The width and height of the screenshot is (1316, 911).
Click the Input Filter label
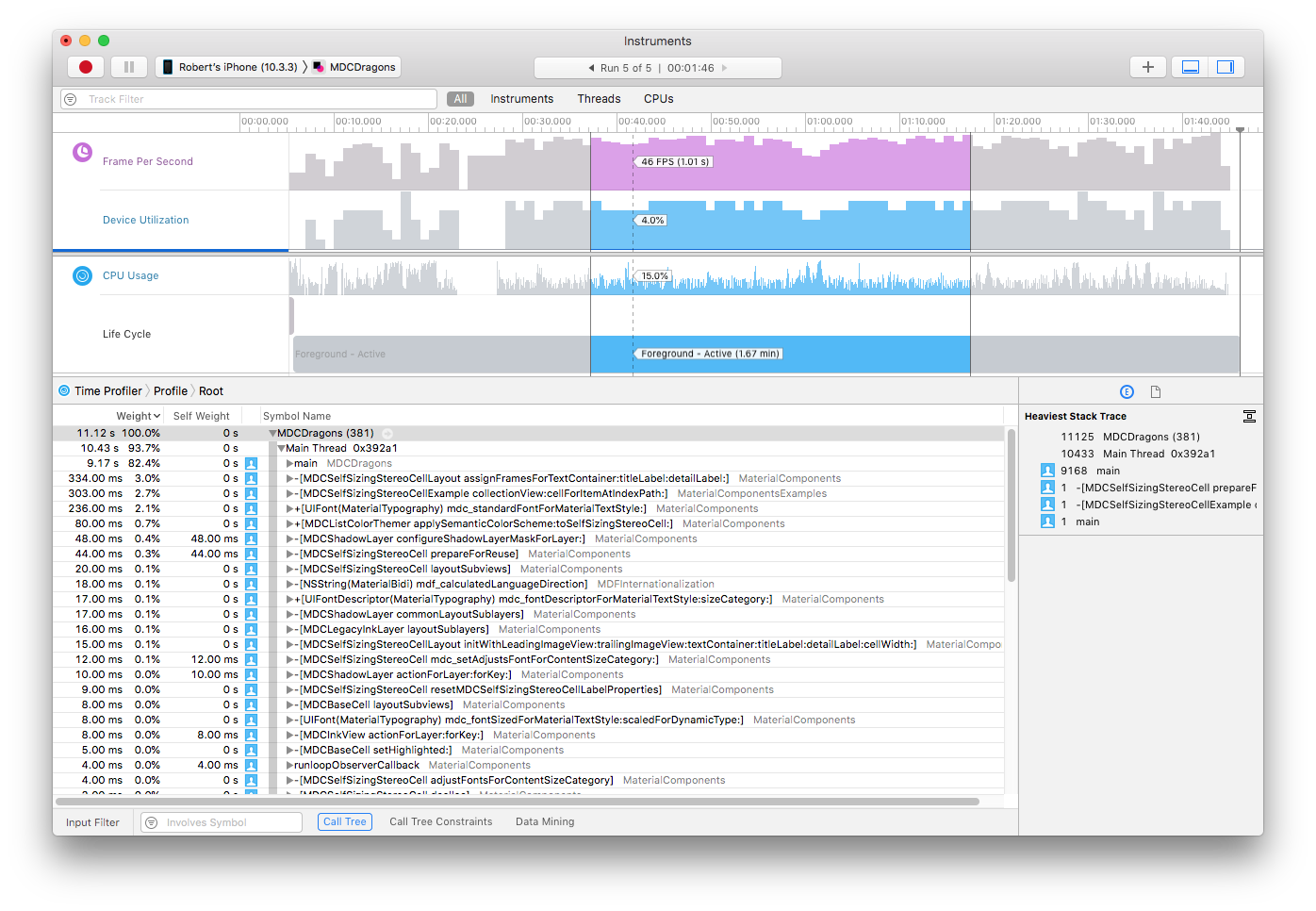[x=92, y=822]
